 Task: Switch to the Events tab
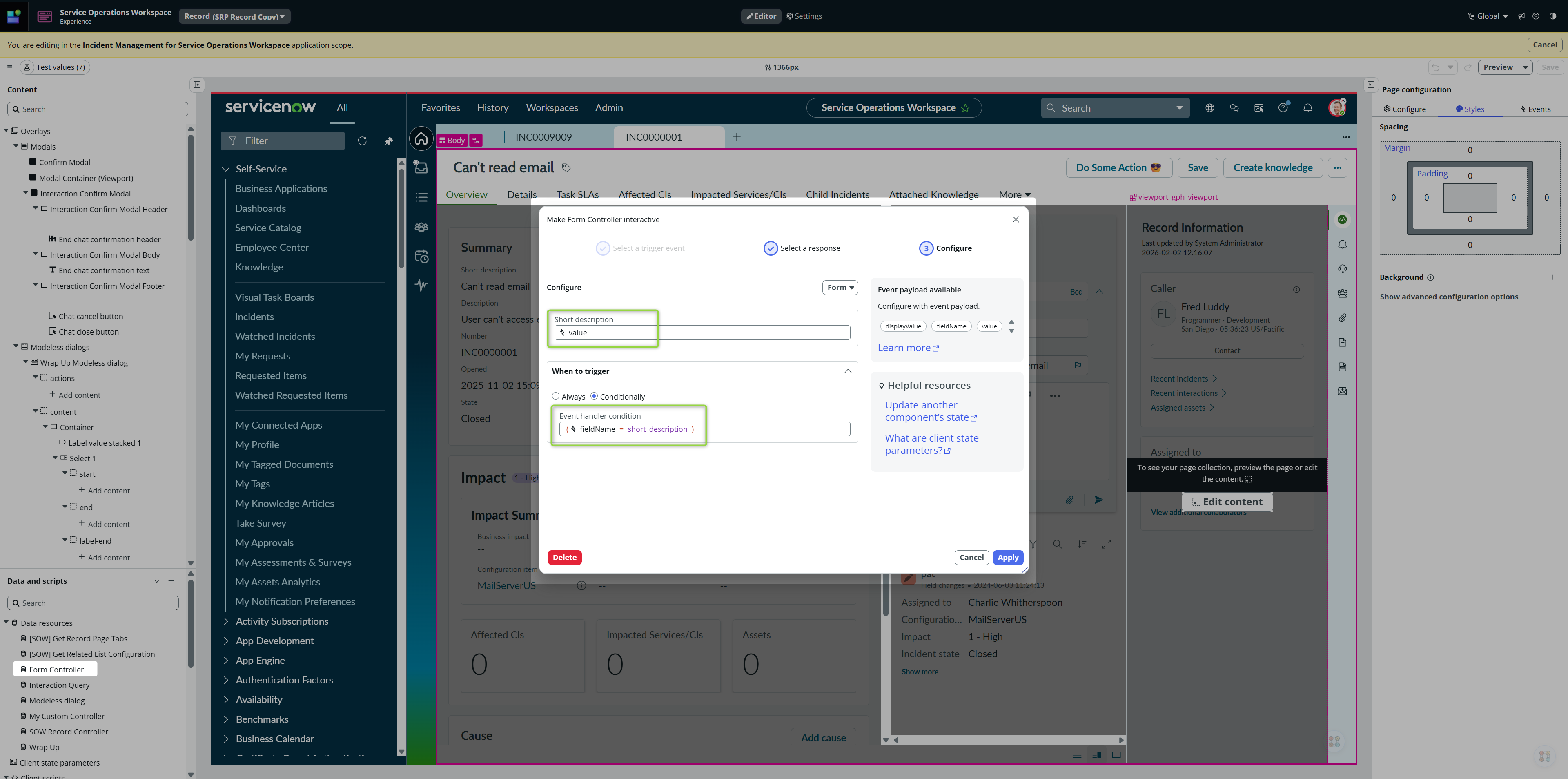1535,109
